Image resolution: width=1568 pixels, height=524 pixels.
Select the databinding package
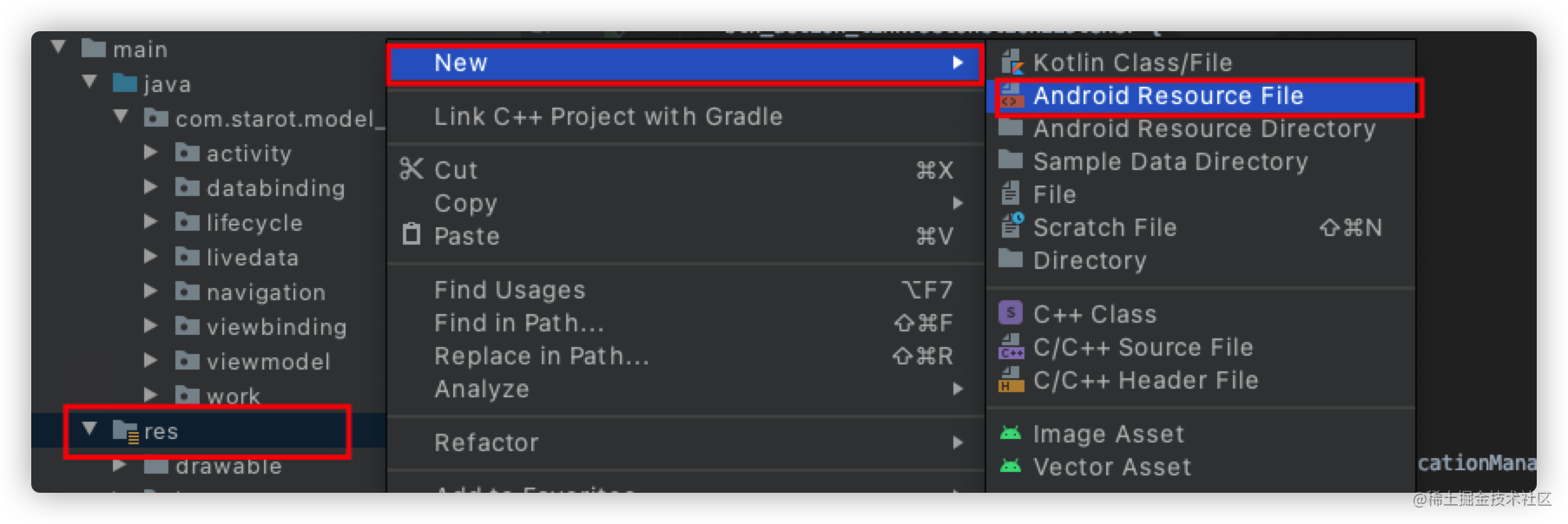pos(275,187)
